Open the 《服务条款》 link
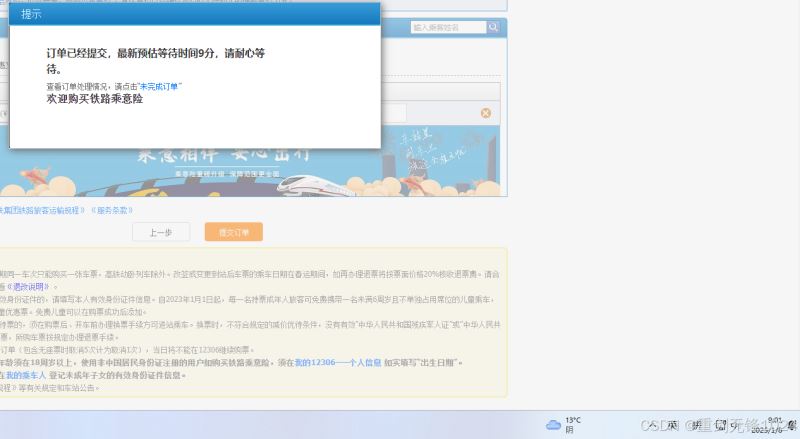 [112, 210]
